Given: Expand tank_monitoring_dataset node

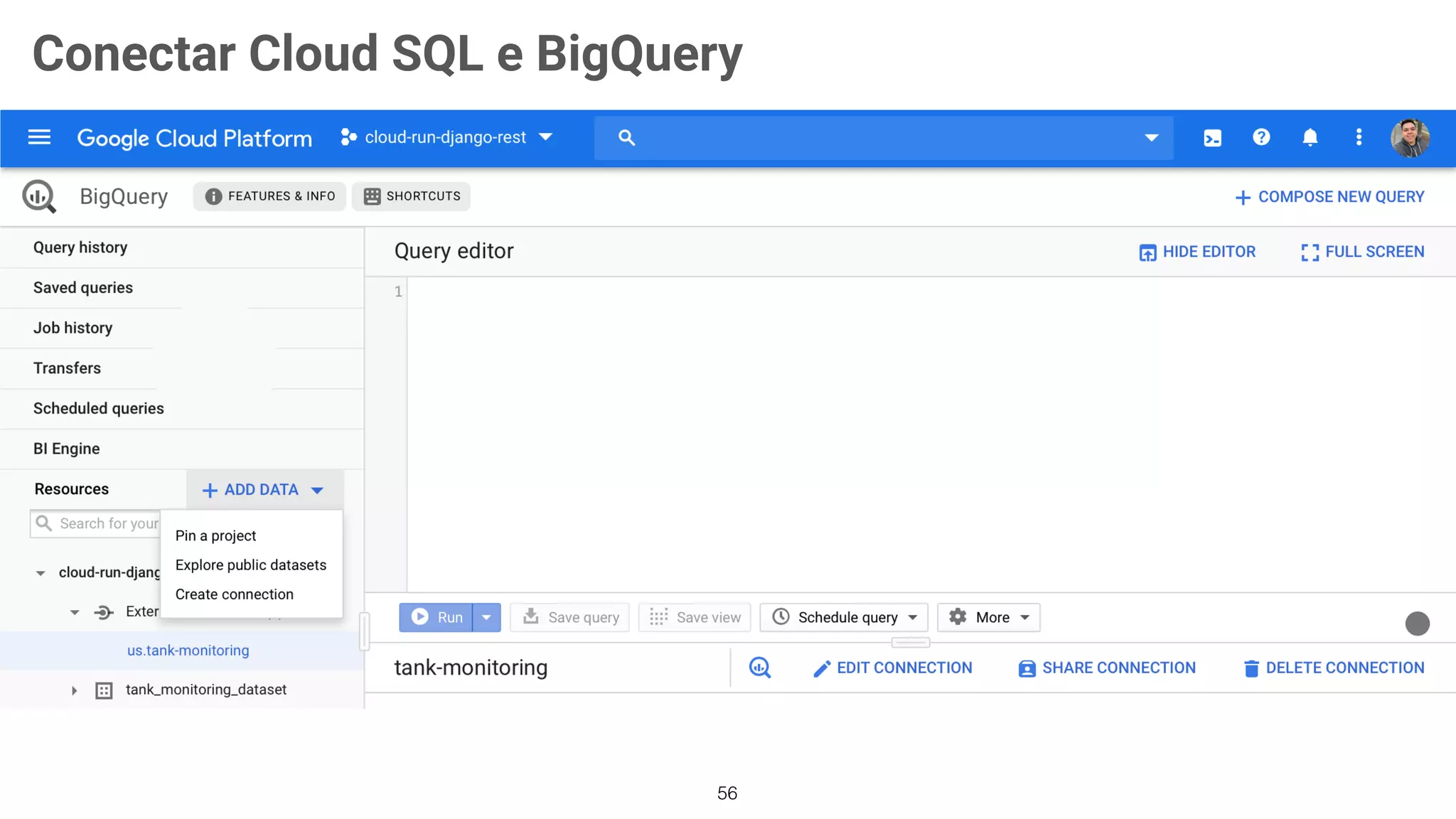Looking at the screenshot, I should pyautogui.click(x=74, y=690).
